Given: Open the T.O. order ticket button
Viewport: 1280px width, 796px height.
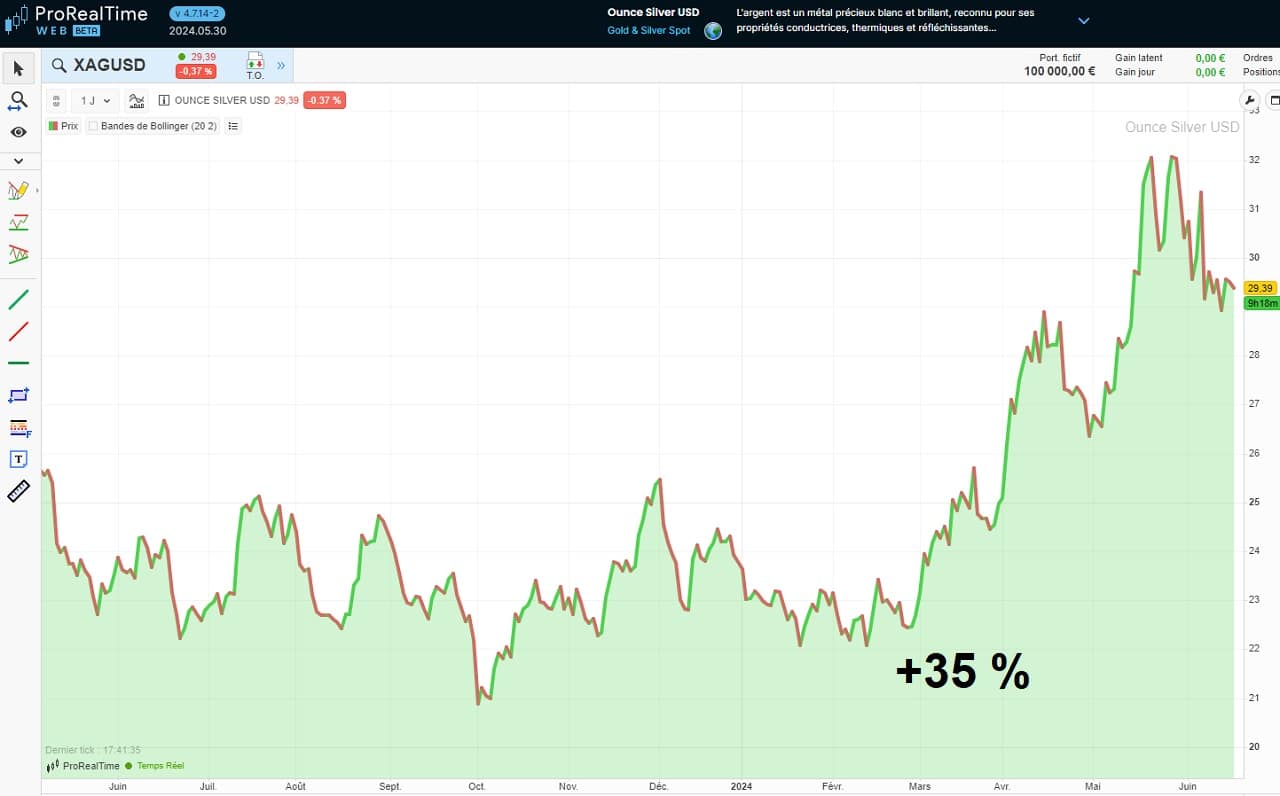Looking at the screenshot, I should pos(255,66).
